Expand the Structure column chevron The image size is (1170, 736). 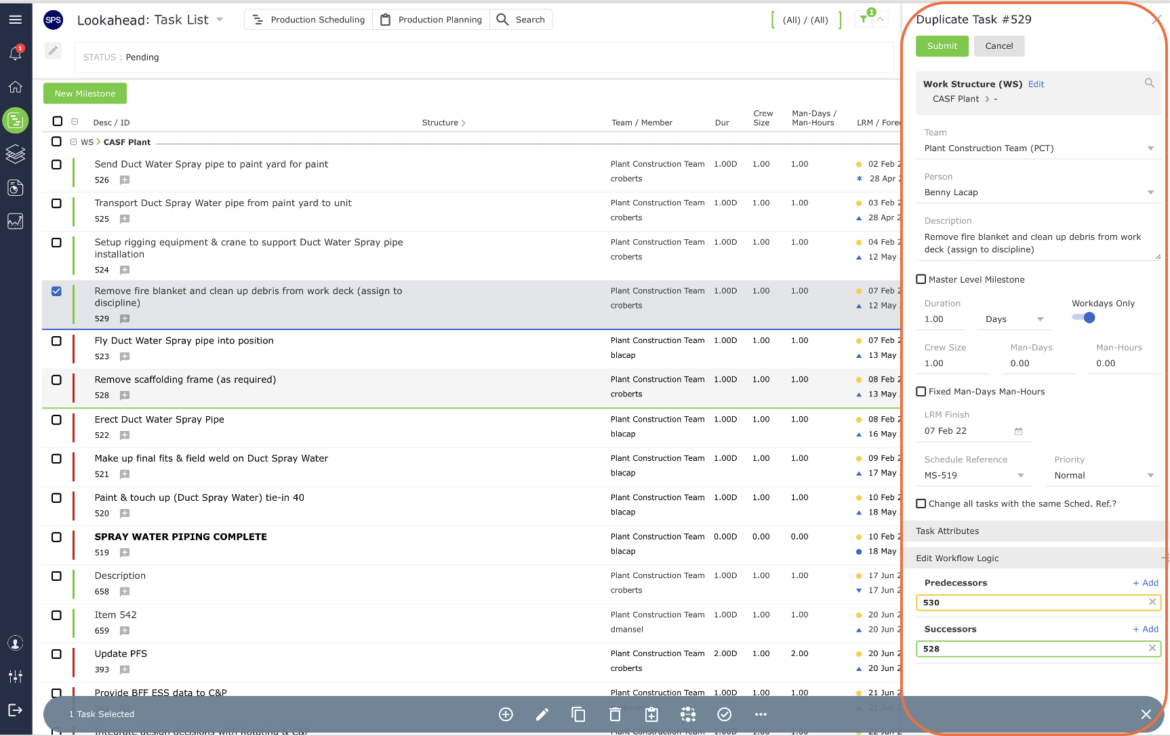(x=463, y=122)
